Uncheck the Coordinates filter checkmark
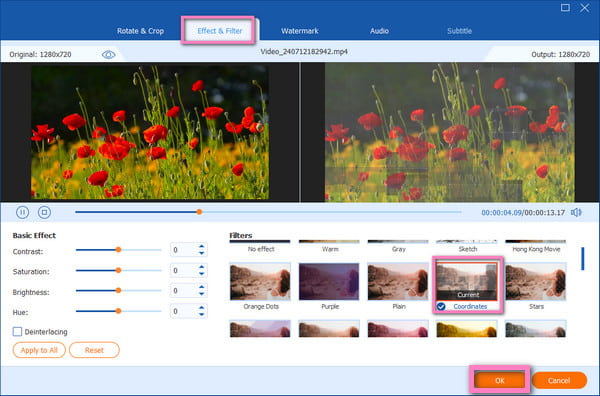The image size is (600, 396). (441, 306)
